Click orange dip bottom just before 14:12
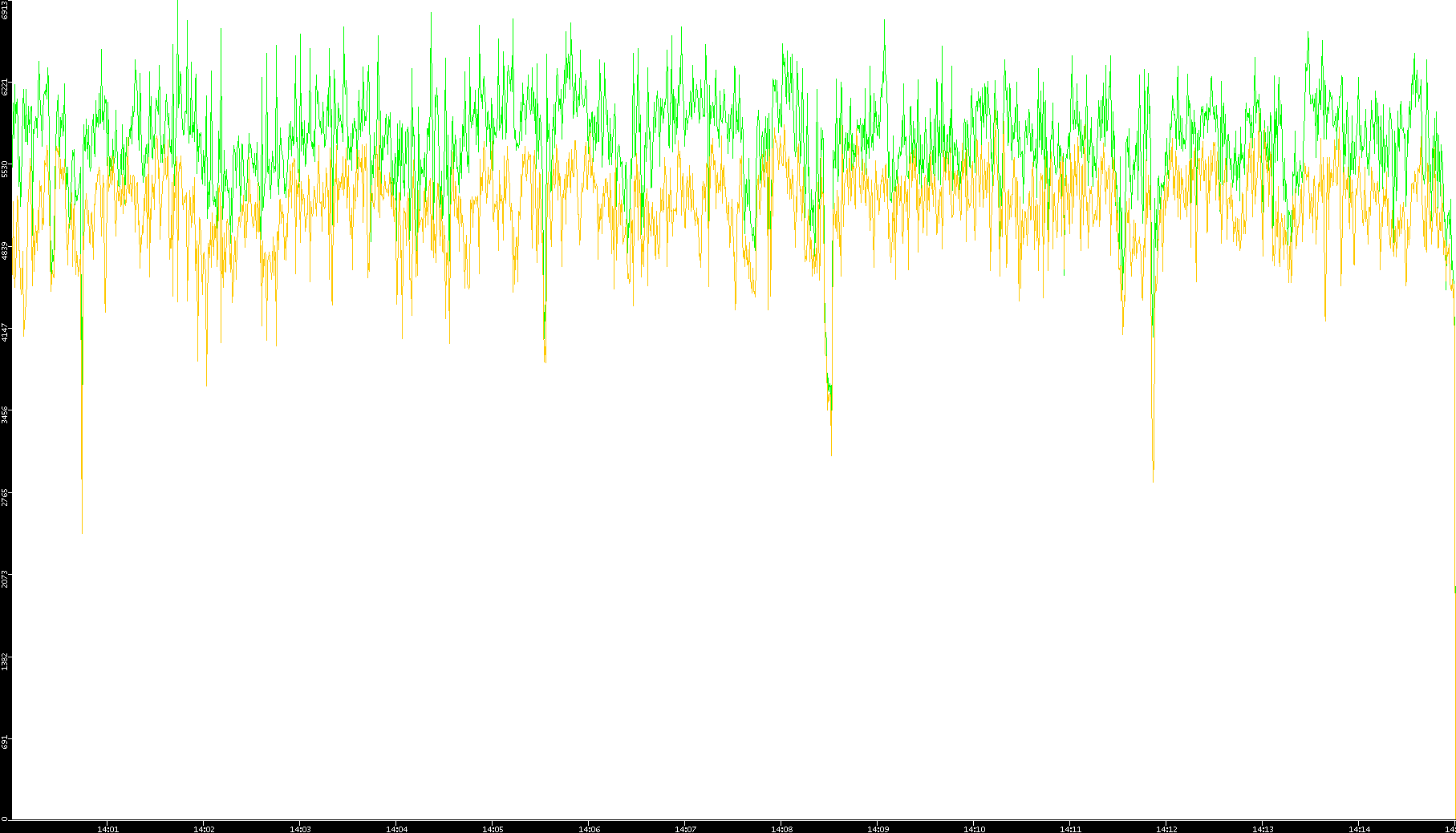The width and height of the screenshot is (1456, 833). (1154, 479)
